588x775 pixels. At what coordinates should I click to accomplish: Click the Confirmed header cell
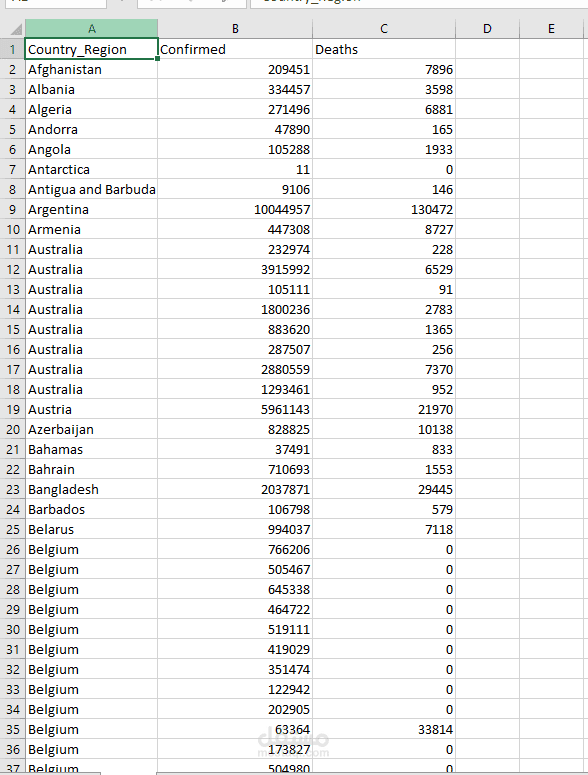coord(235,49)
